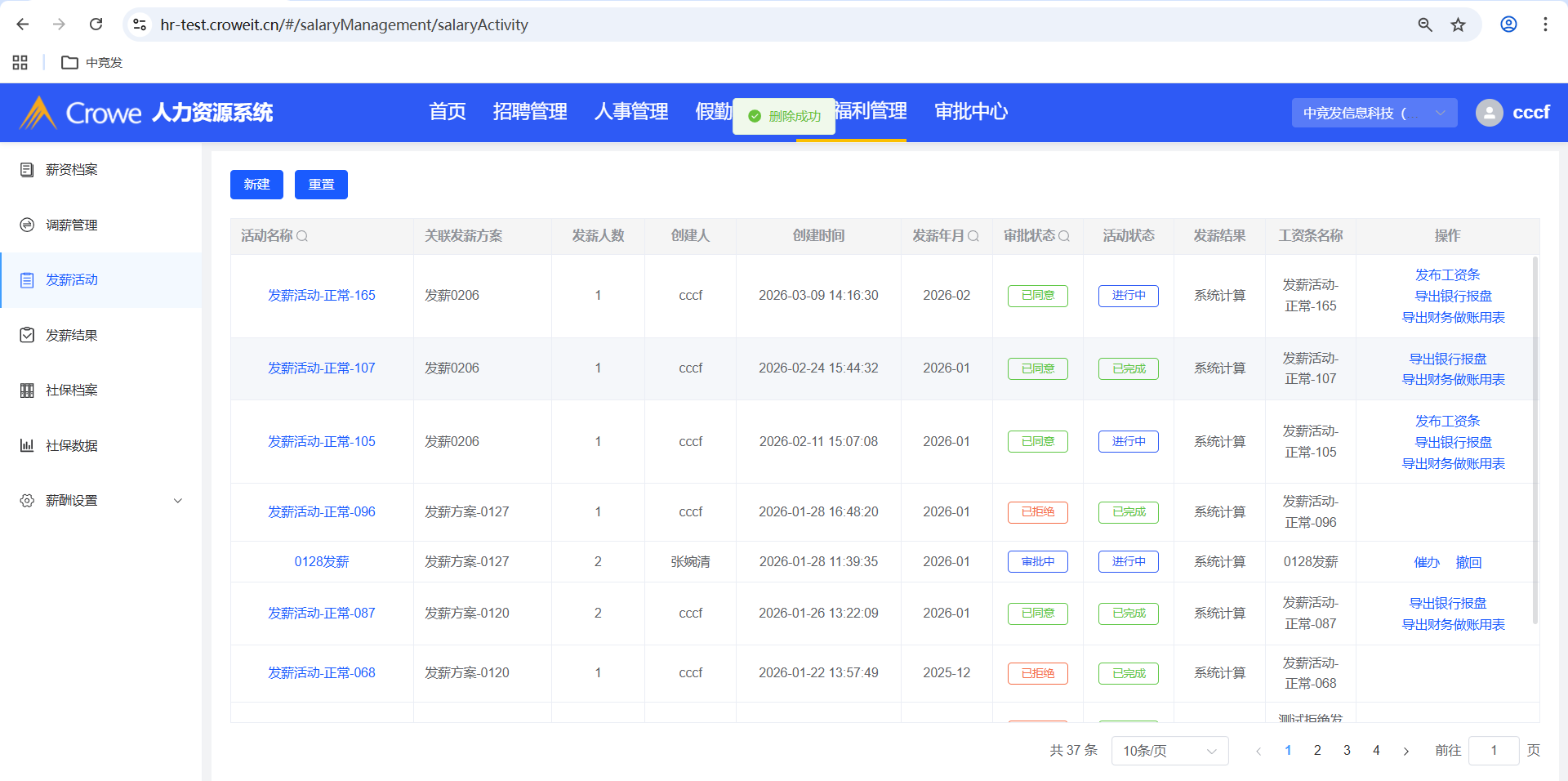The image size is (1568, 781).
Task: Open 薪资档案 from the sidebar
Action: [x=72, y=170]
